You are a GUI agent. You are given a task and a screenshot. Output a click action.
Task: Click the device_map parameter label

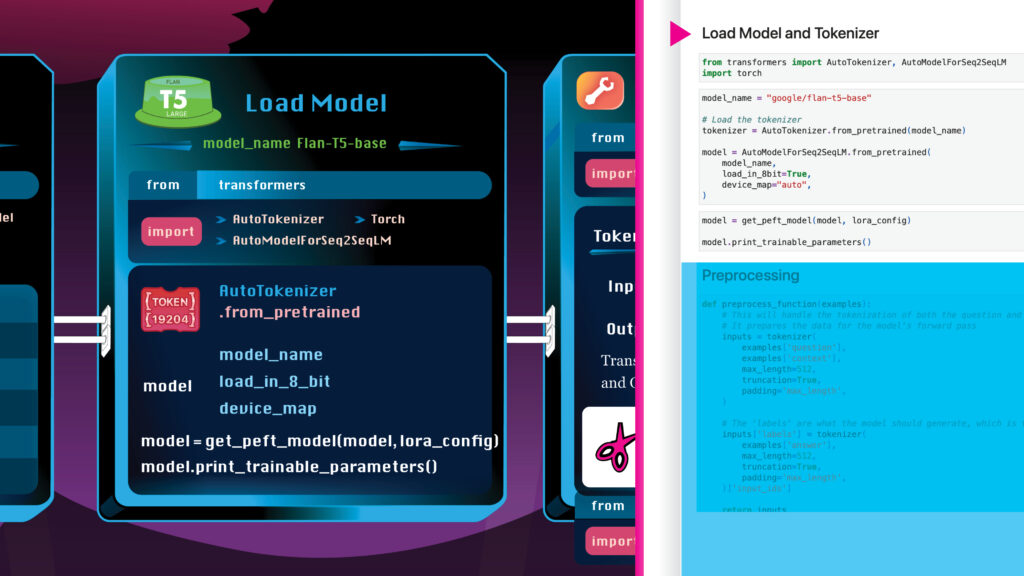268,408
